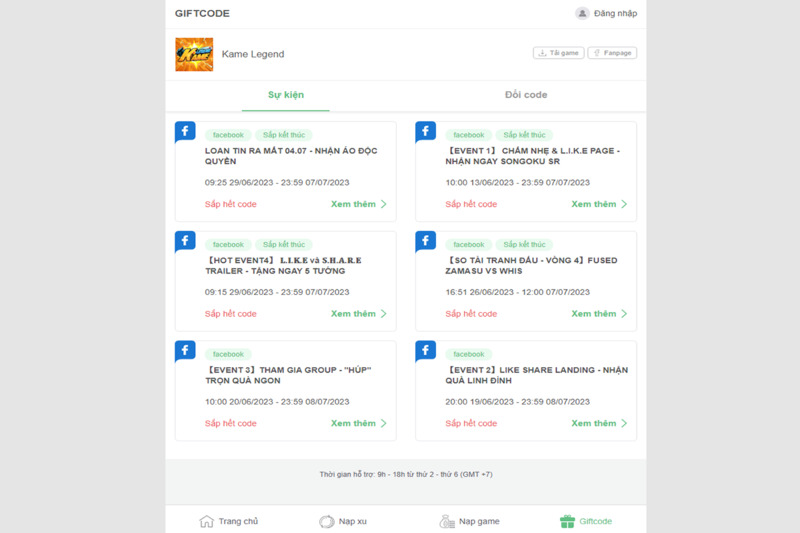Screen dimensions: 800x533
Task: Expand Xem thêm on EVENT 1 card
Action: point(598,204)
